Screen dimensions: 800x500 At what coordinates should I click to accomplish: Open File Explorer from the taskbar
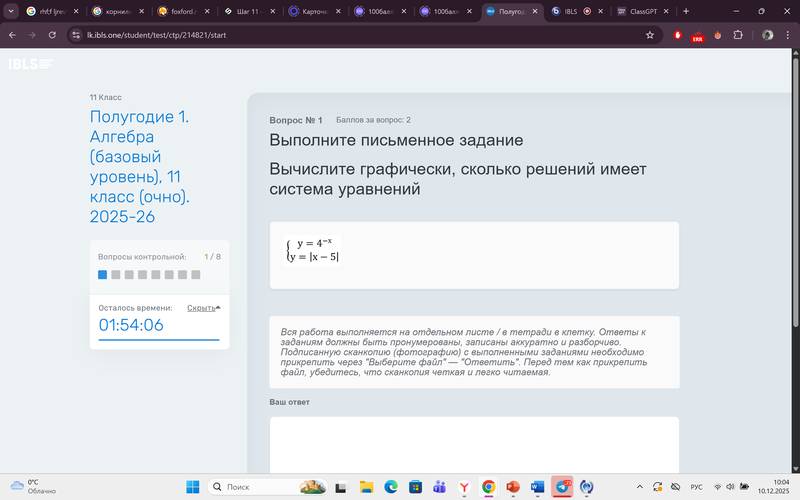point(366,486)
